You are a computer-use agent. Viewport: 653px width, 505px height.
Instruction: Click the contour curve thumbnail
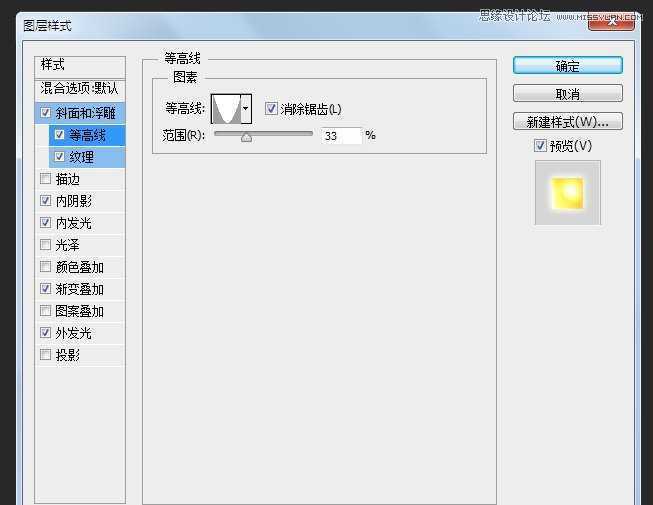(226, 109)
